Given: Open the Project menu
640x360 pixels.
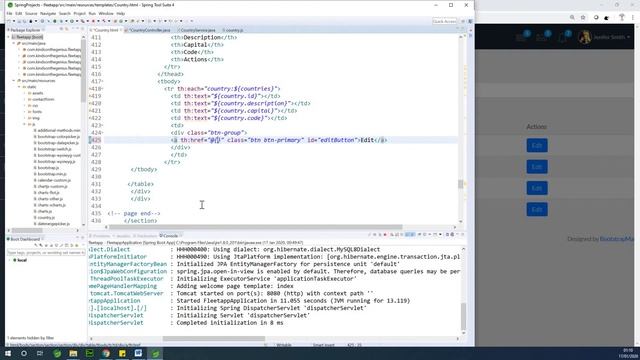Looking at the screenshot, I should [80, 13].
